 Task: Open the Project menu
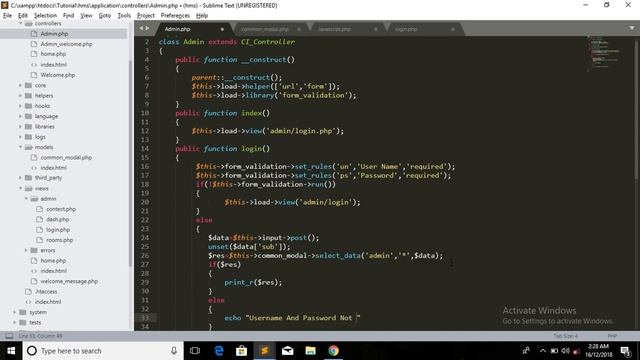146,16
